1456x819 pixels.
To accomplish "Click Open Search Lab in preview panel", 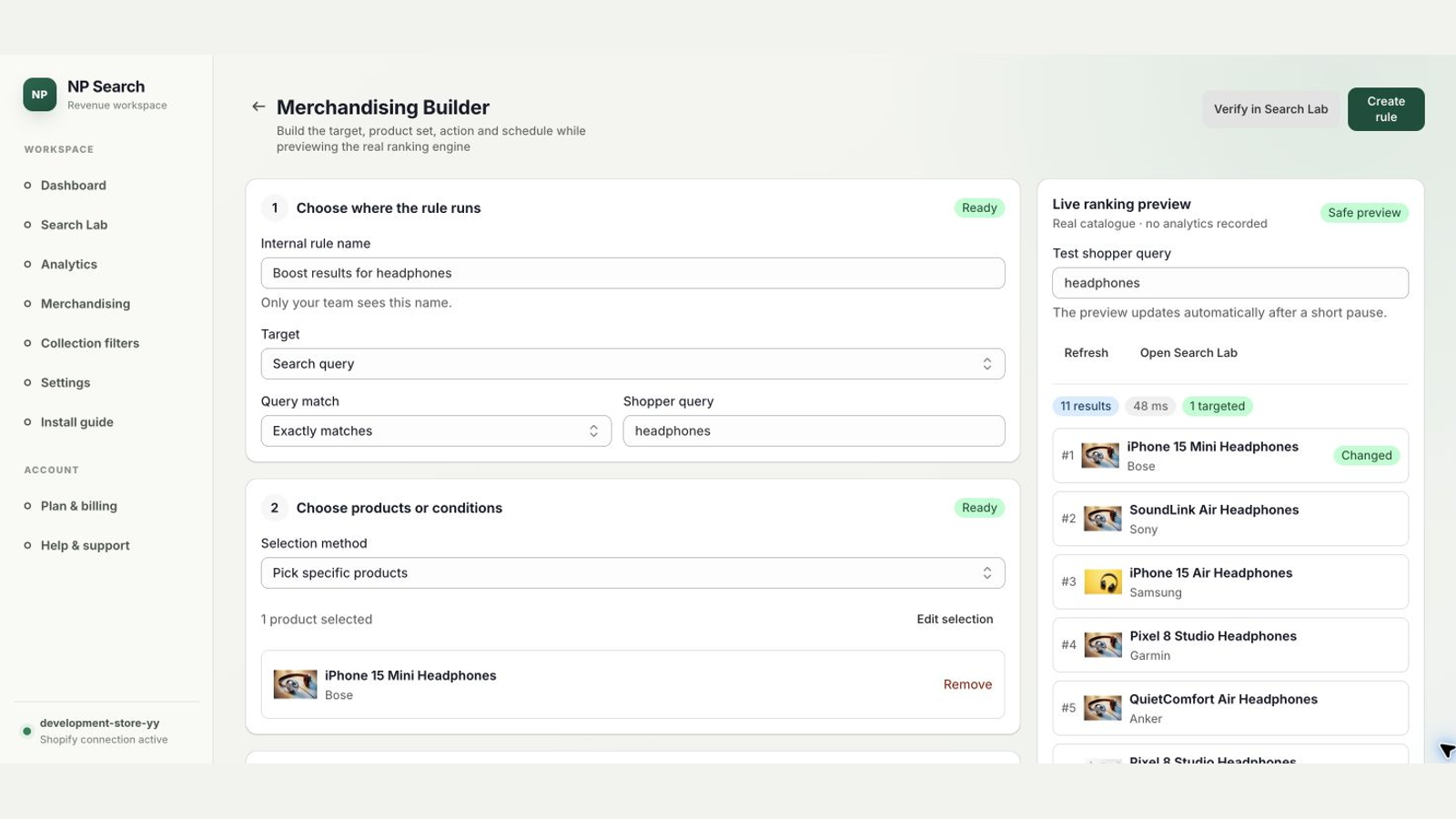I will [1188, 353].
